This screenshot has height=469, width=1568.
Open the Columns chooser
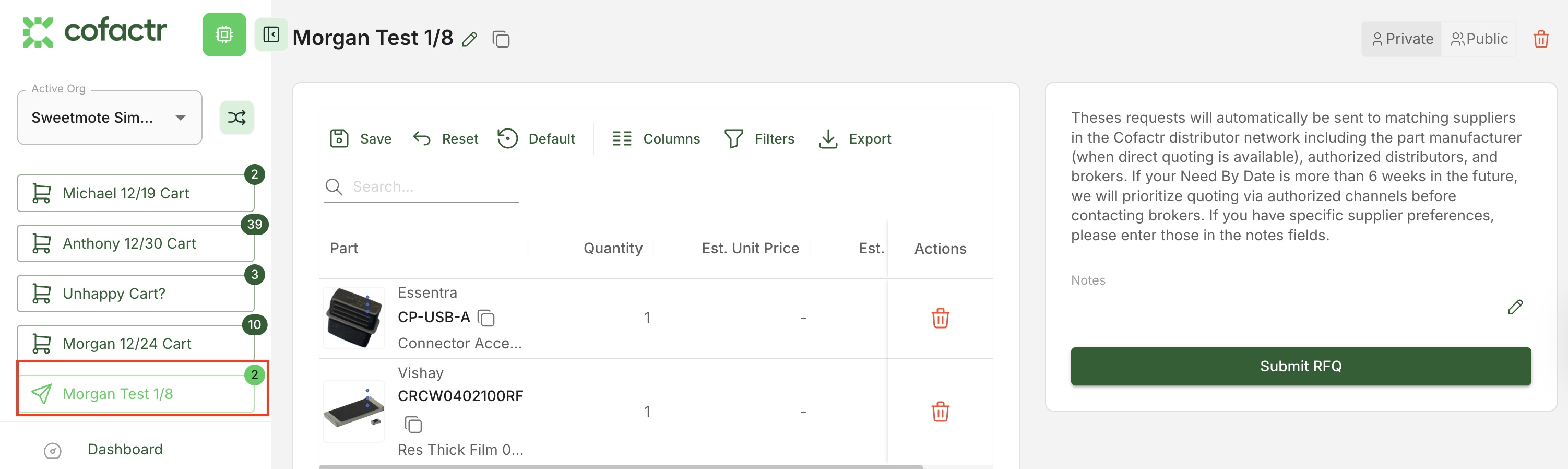tap(656, 139)
